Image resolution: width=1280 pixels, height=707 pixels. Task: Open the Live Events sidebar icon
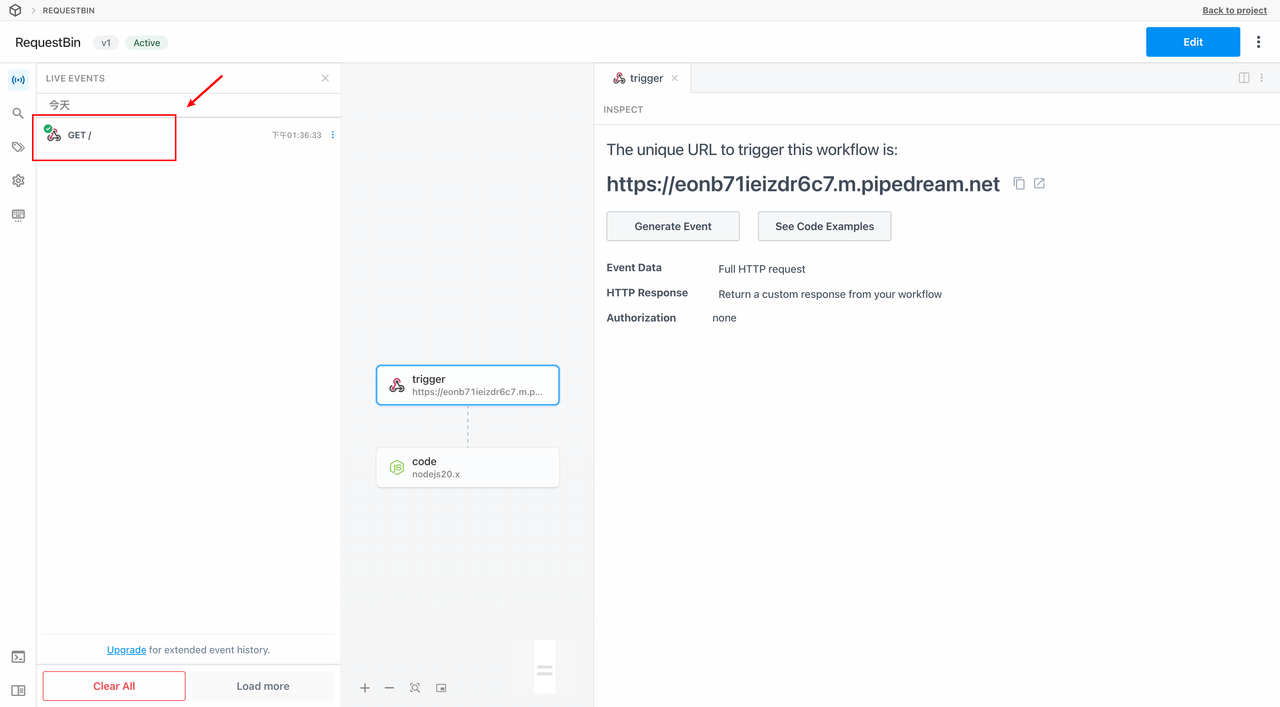(18, 80)
